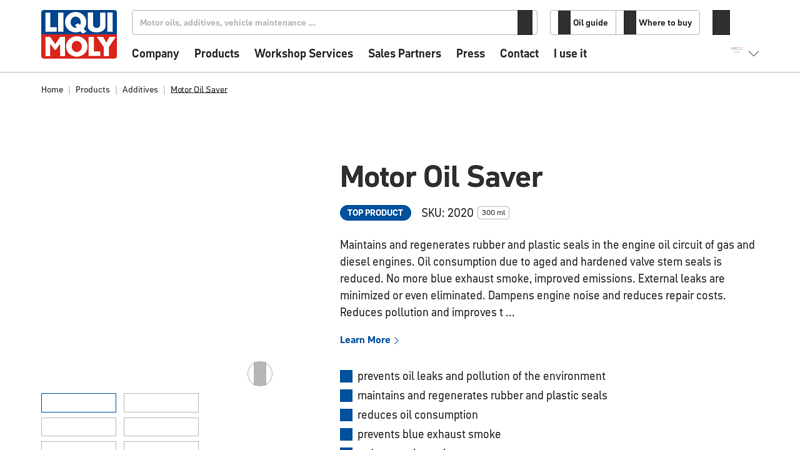Screen dimensions: 800x450
Task: Click the Learn More link
Action: coord(369,340)
